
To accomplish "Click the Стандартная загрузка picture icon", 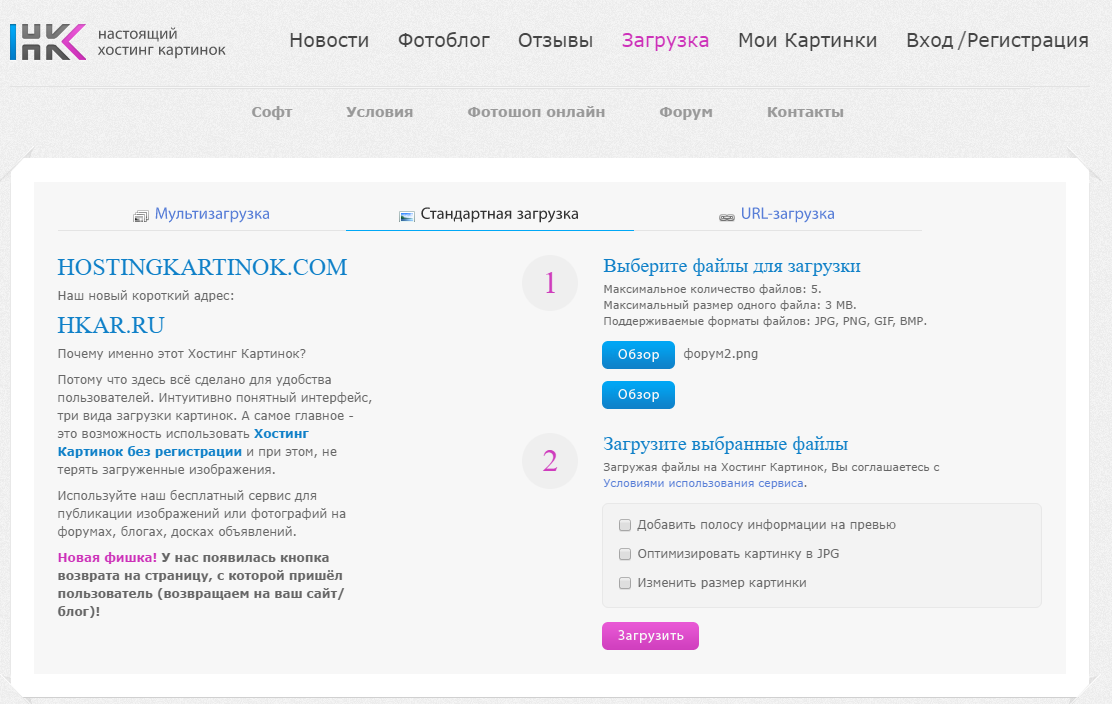I will [406, 216].
